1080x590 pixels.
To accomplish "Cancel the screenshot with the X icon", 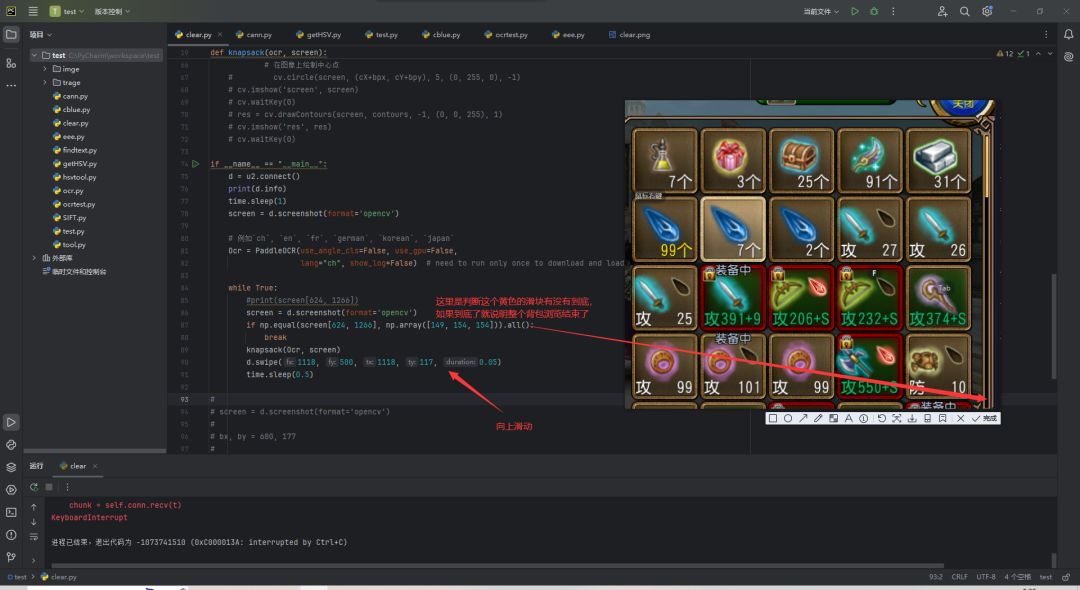I will coord(960,418).
